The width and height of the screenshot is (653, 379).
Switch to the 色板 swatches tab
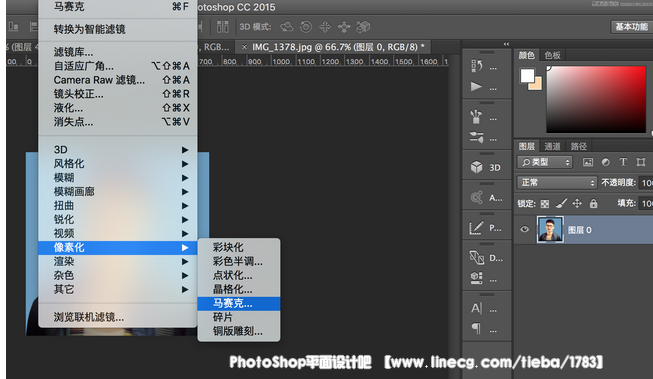(x=553, y=55)
